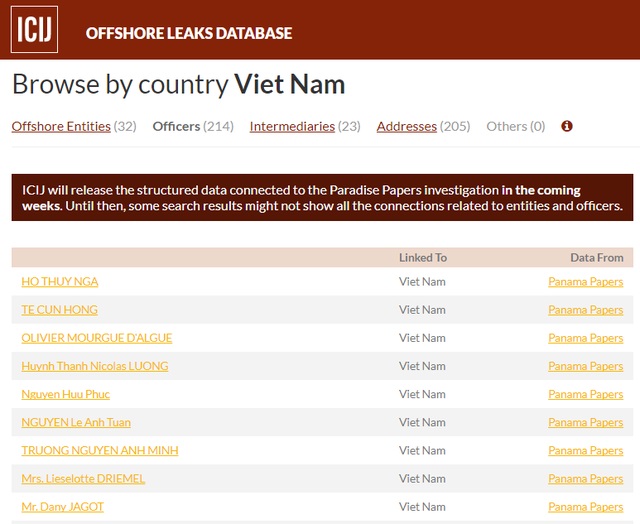The image size is (640, 524).
Task: Open the Offshore Entities tab
Action: [x=61, y=127]
